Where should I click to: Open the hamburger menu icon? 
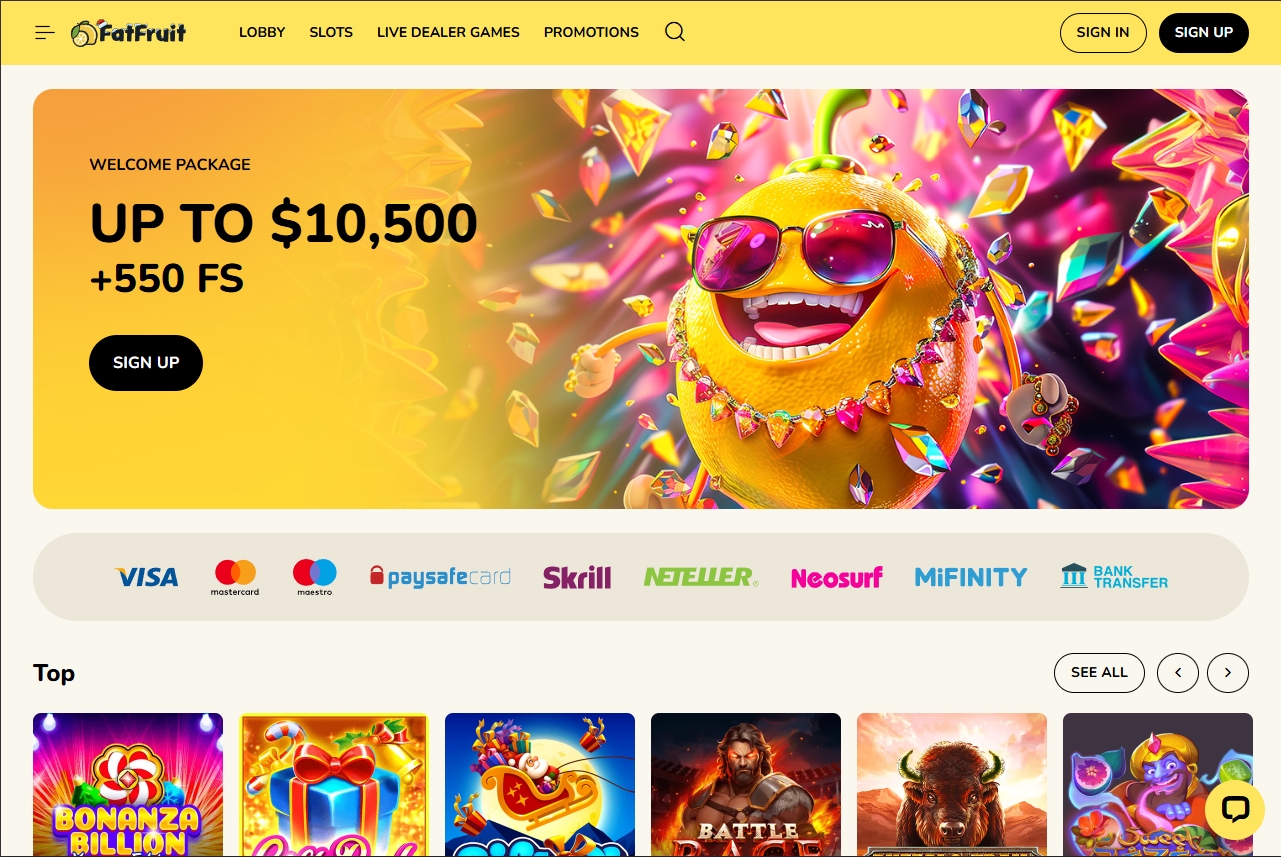pos(44,33)
